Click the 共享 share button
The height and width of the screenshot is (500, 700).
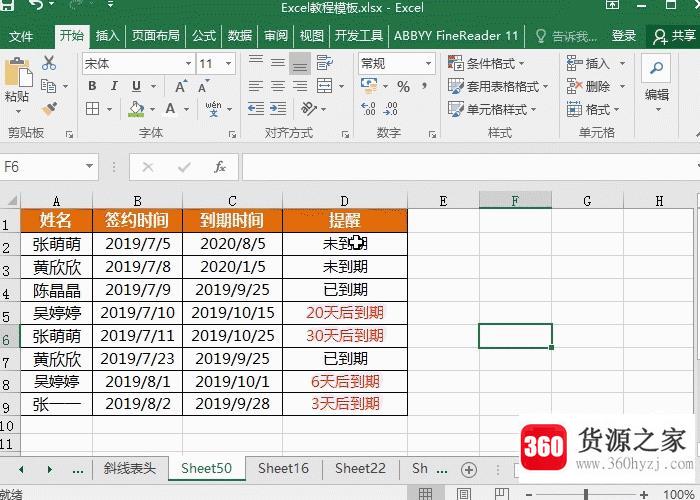674,36
